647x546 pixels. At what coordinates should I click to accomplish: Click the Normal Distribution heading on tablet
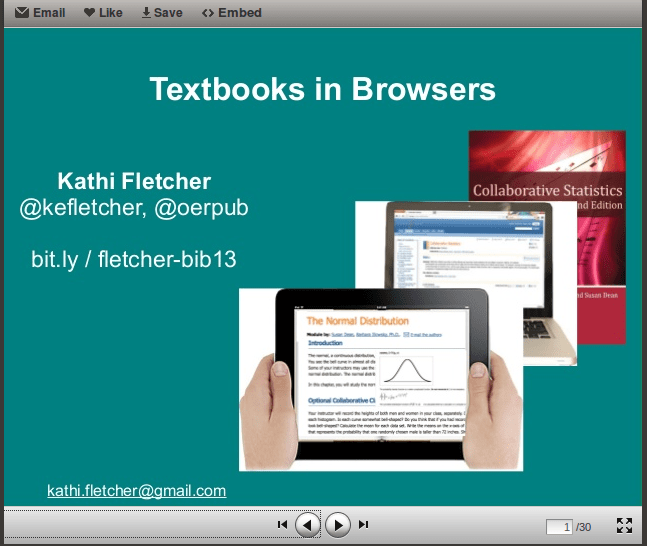click(357, 321)
